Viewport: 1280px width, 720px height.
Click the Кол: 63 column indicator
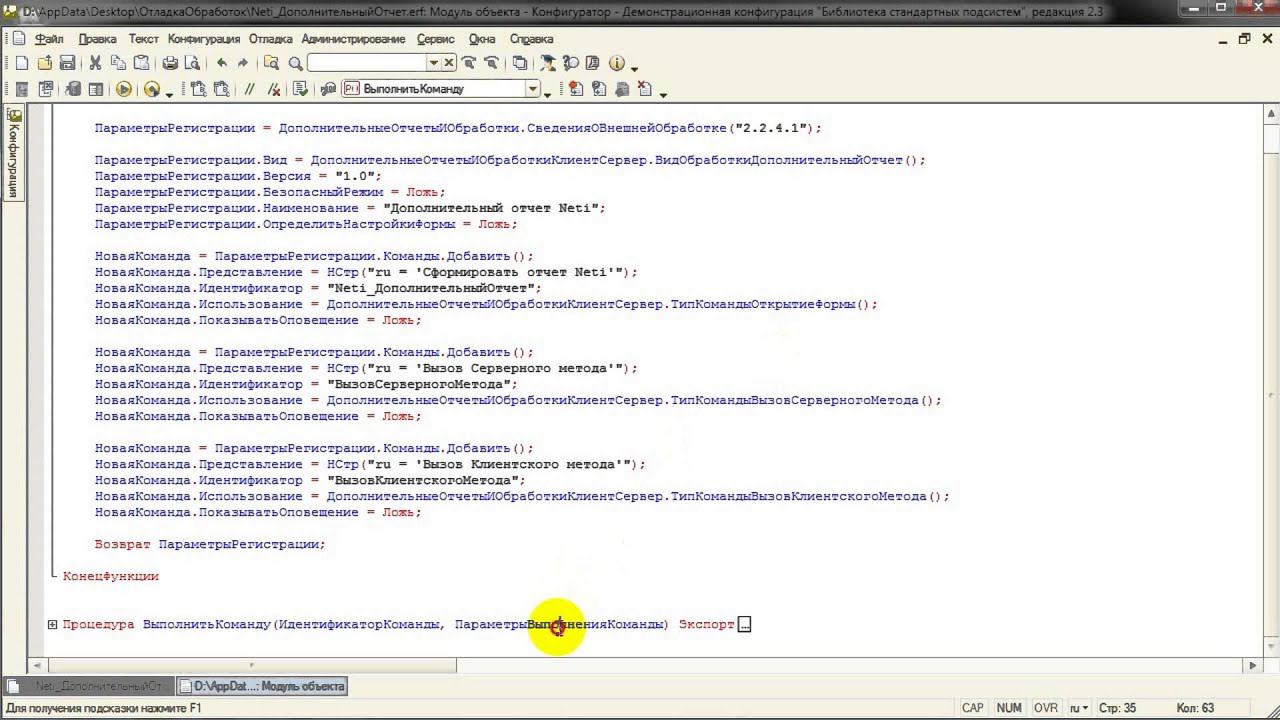click(x=1195, y=708)
